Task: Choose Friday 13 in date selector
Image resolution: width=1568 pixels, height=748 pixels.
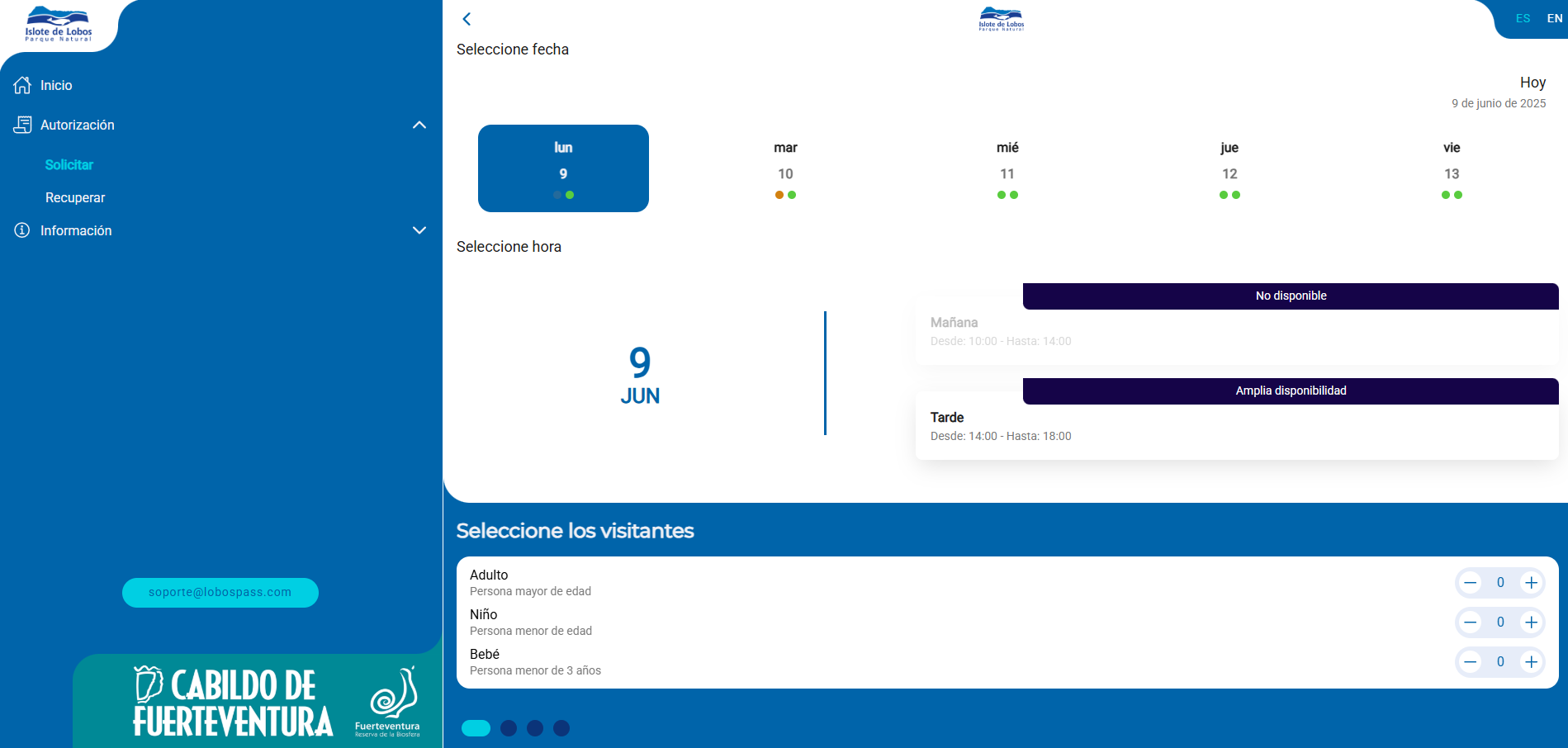Action: pos(1452,170)
